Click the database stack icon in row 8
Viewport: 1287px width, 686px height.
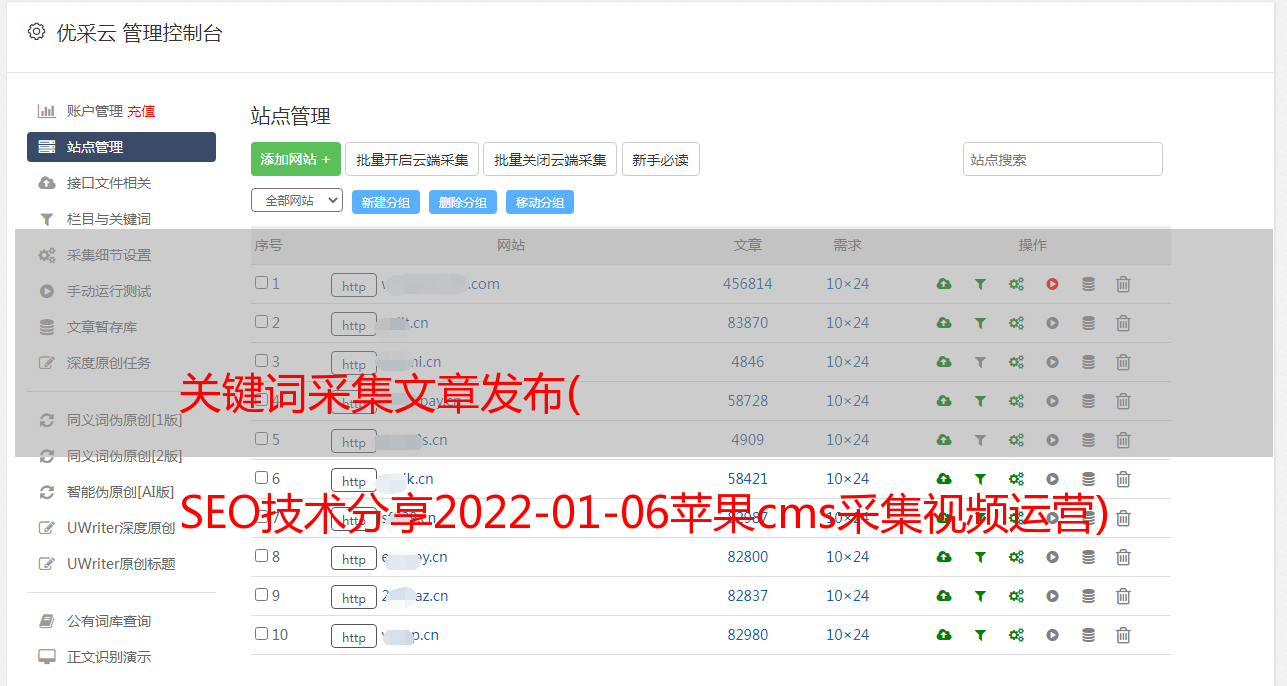tap(1088, 557)
